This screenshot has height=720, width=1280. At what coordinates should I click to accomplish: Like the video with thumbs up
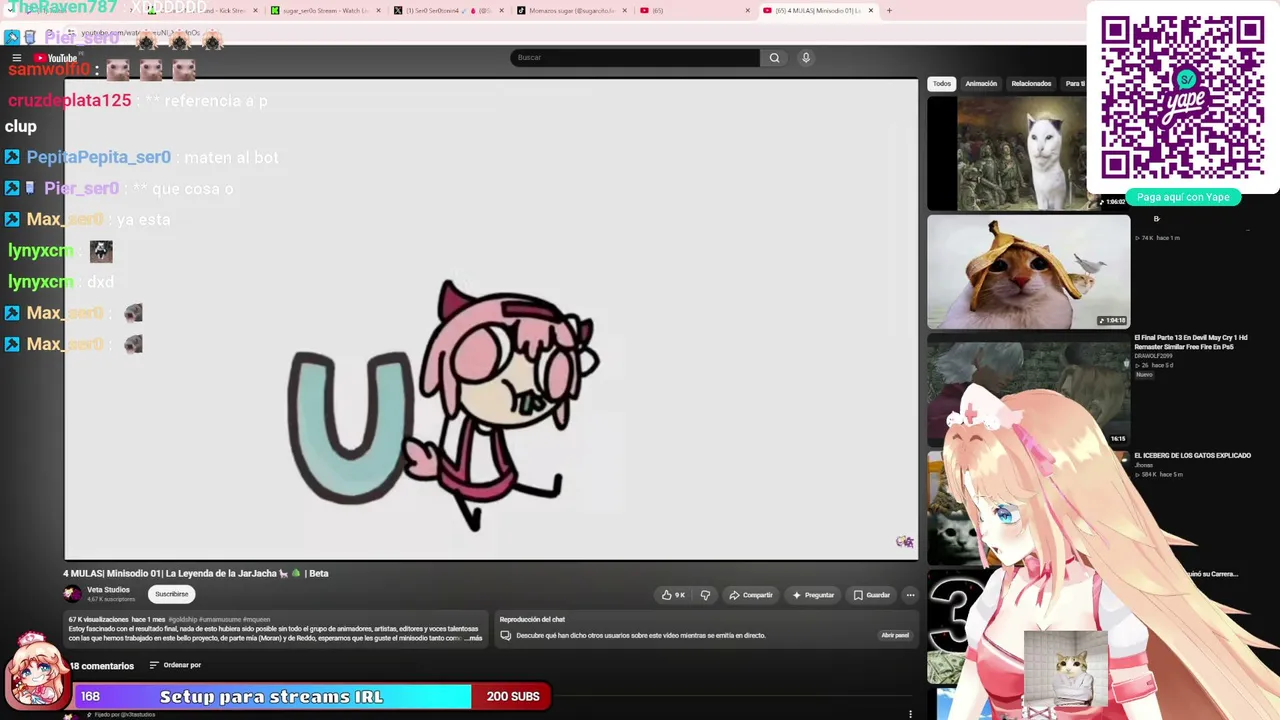coord(673,595)
